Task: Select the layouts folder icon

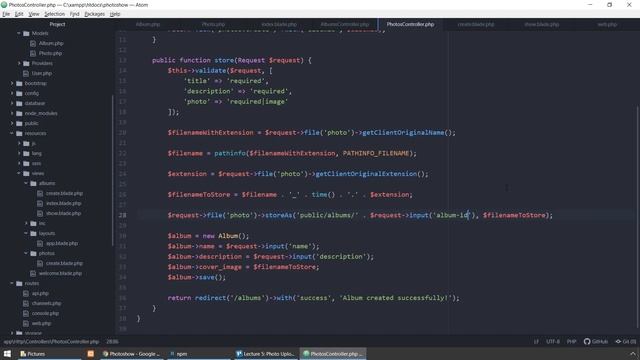Action: [x=33, y=233]
